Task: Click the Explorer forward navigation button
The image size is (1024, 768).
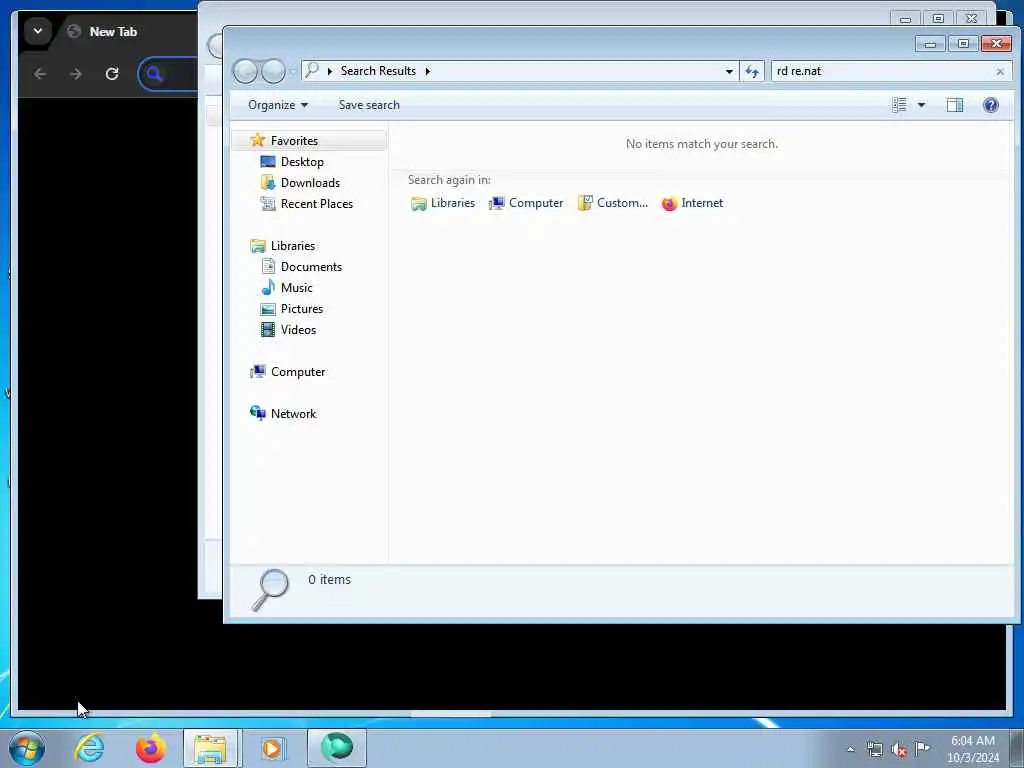Action: 273,71
